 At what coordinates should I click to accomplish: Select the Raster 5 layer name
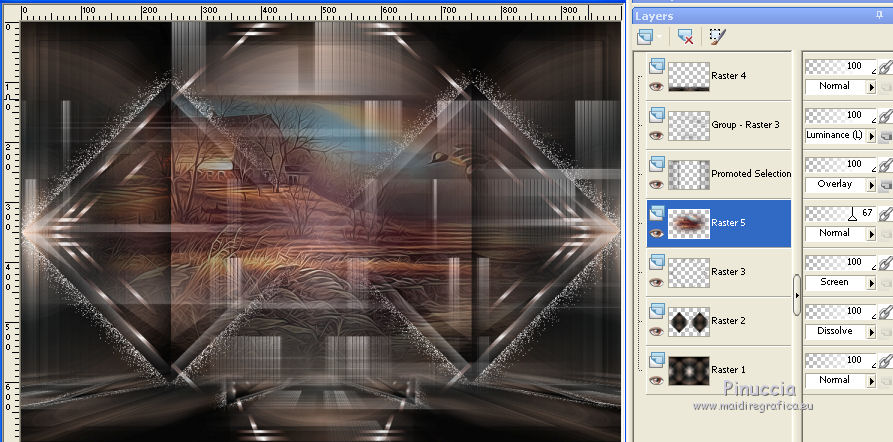[x=728, y=223]
